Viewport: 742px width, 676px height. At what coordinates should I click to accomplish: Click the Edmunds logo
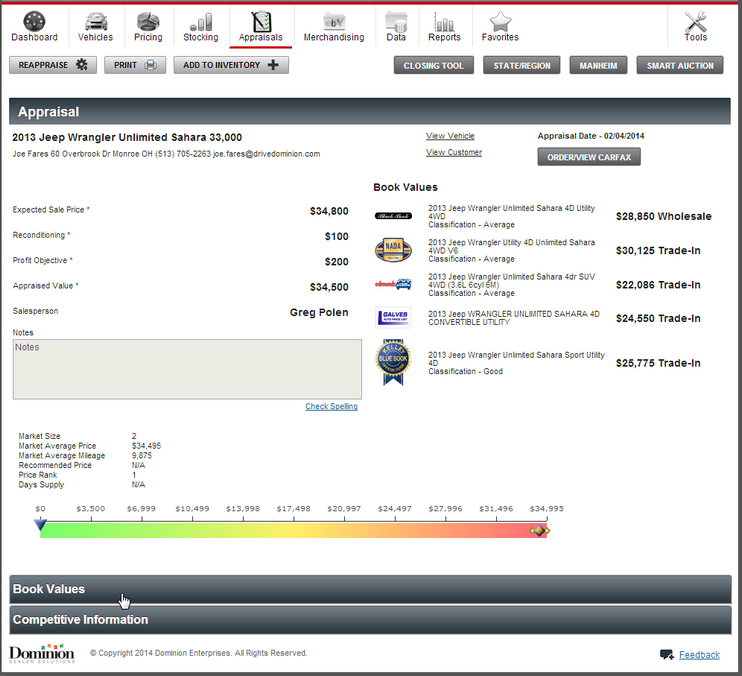[x=393, y=284]
